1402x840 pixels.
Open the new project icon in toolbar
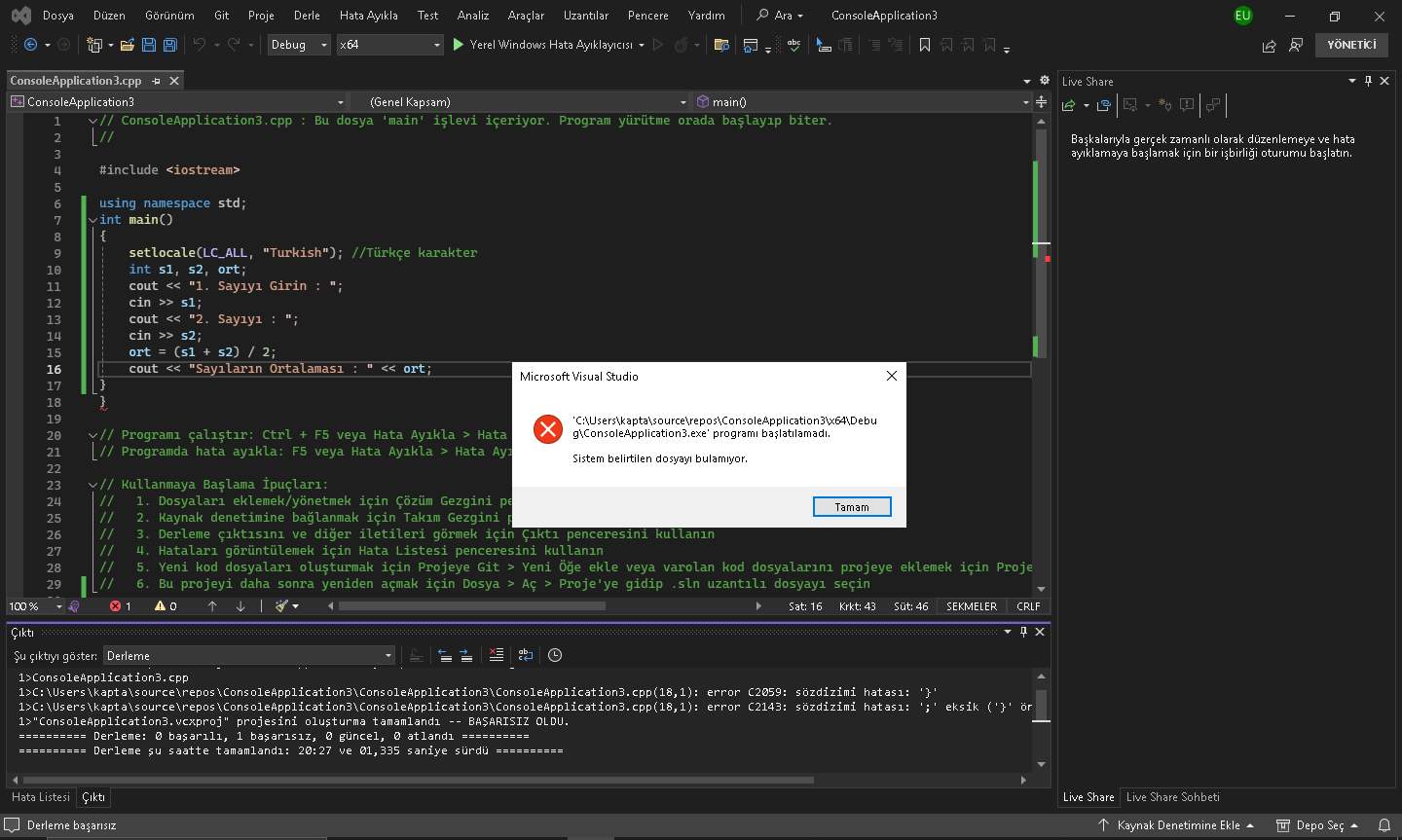pos(94,45)
